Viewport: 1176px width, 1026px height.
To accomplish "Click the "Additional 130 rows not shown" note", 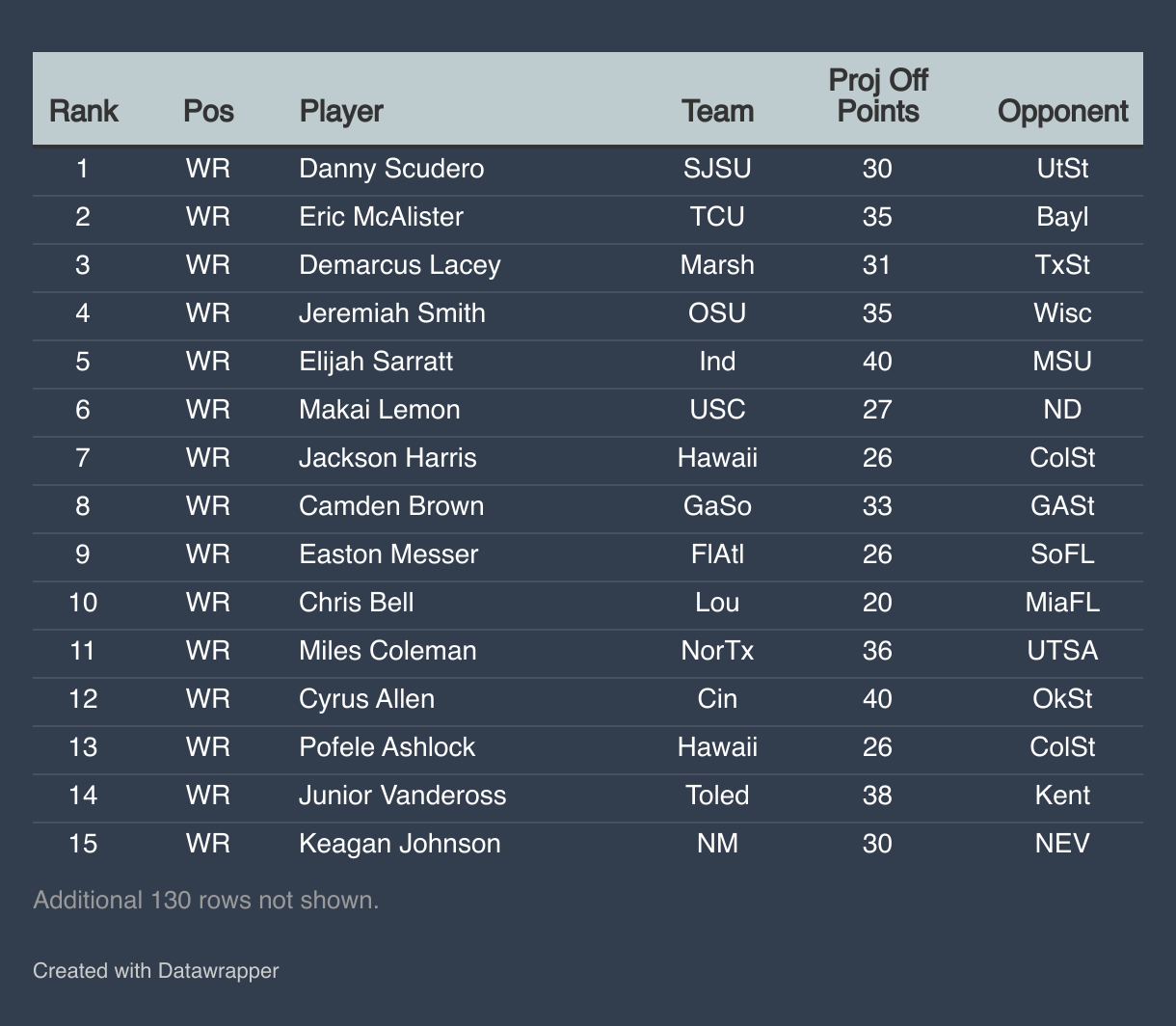I will pyautogui.click(x=205, y=900).
